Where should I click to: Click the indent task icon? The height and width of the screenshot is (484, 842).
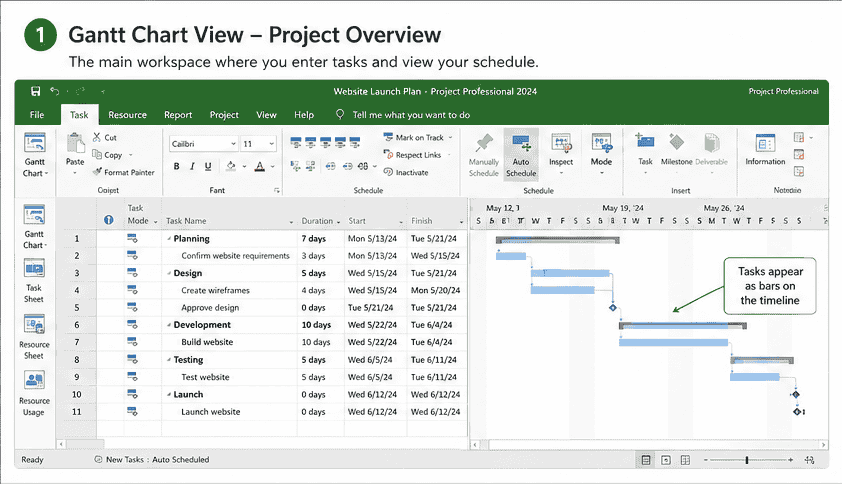tap(310, 167)
